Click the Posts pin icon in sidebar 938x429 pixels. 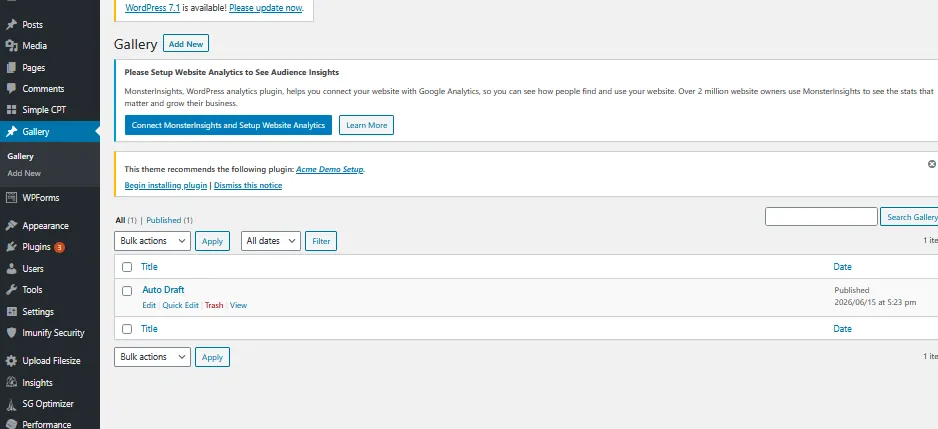[x=11, y=25]
